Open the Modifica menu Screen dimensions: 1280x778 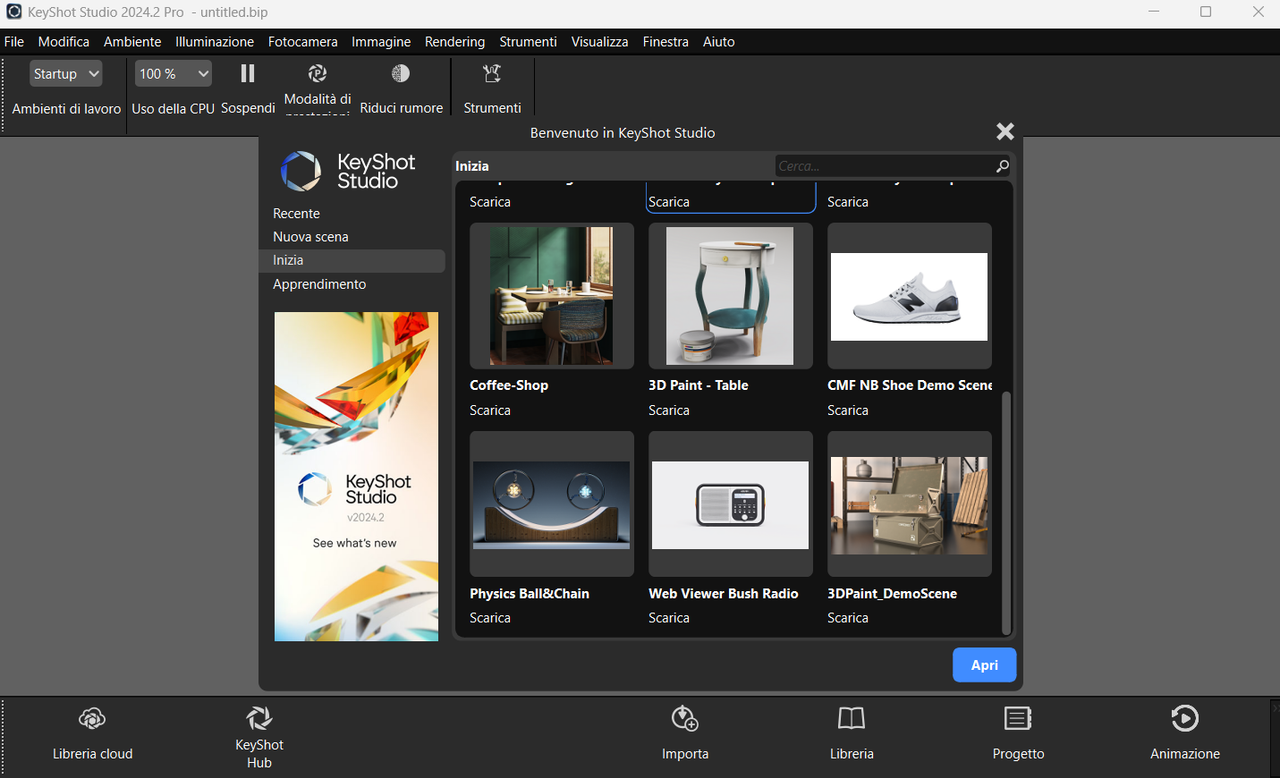[x=64, y=42]
